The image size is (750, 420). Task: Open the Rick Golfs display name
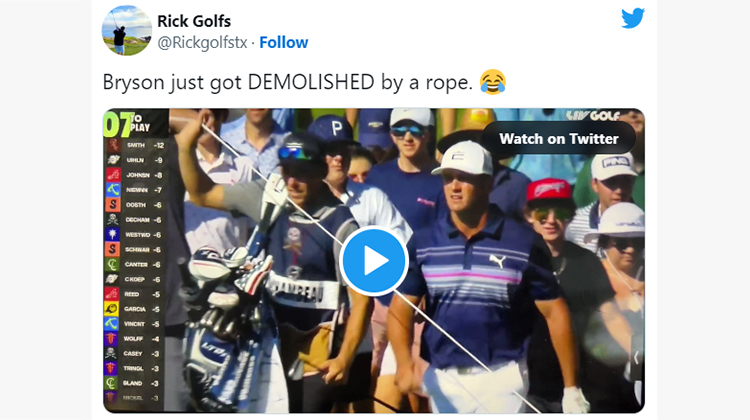click(194, 21)
